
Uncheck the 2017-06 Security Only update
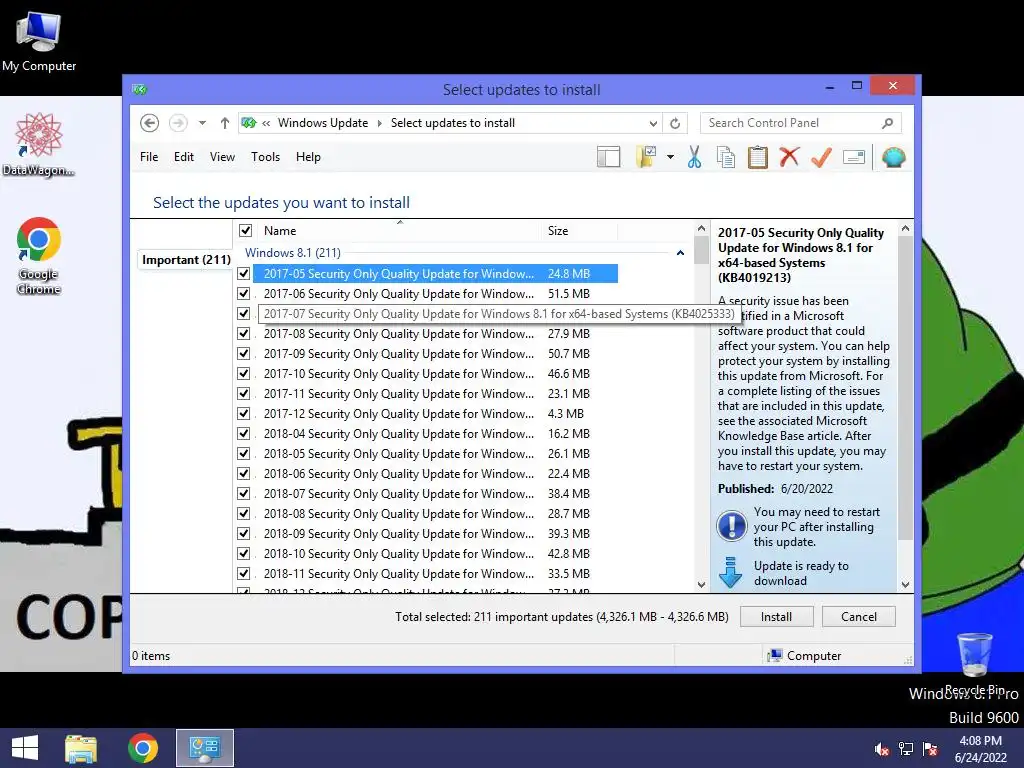pos(244,294)
